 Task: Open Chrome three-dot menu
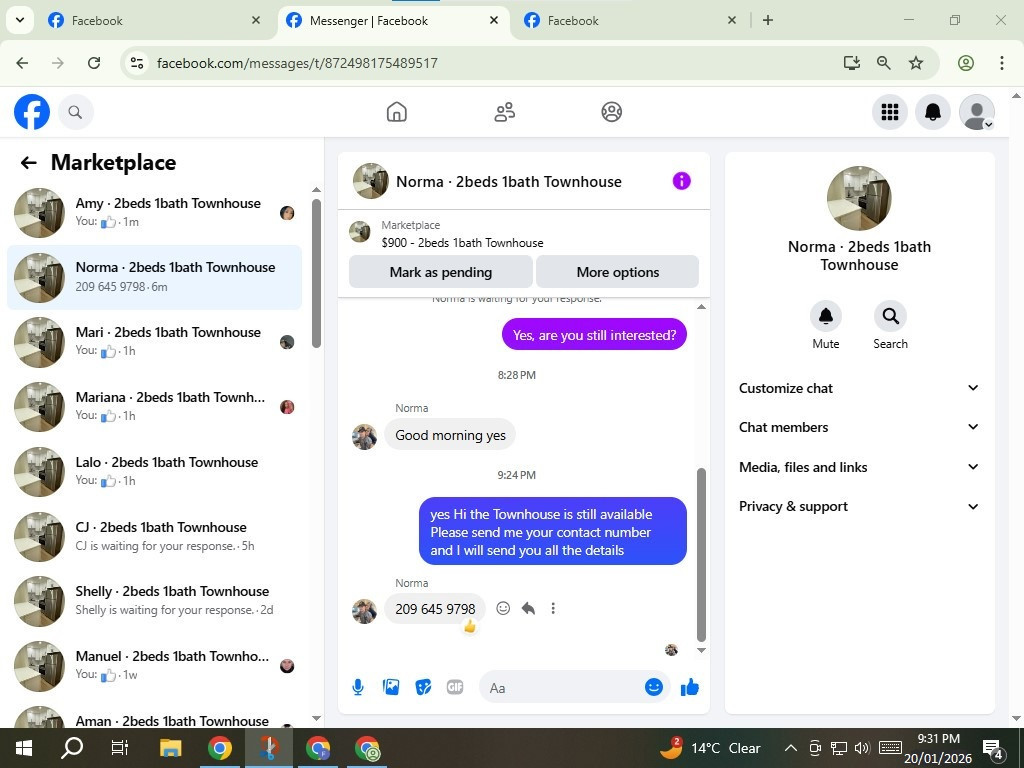point(1002,63)
